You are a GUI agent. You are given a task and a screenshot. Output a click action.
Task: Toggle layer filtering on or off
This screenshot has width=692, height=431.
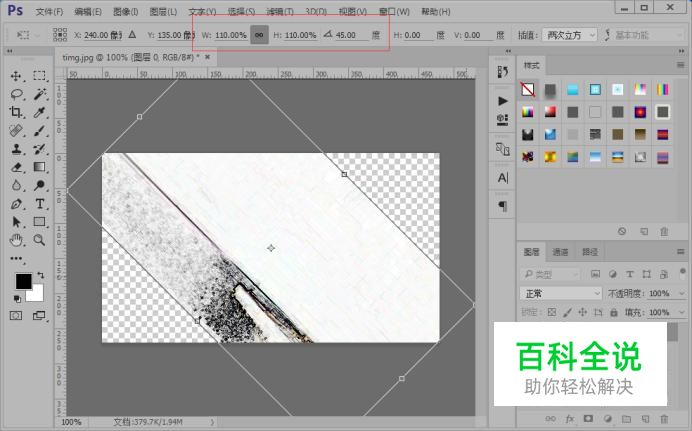click(x=683, y=271)
